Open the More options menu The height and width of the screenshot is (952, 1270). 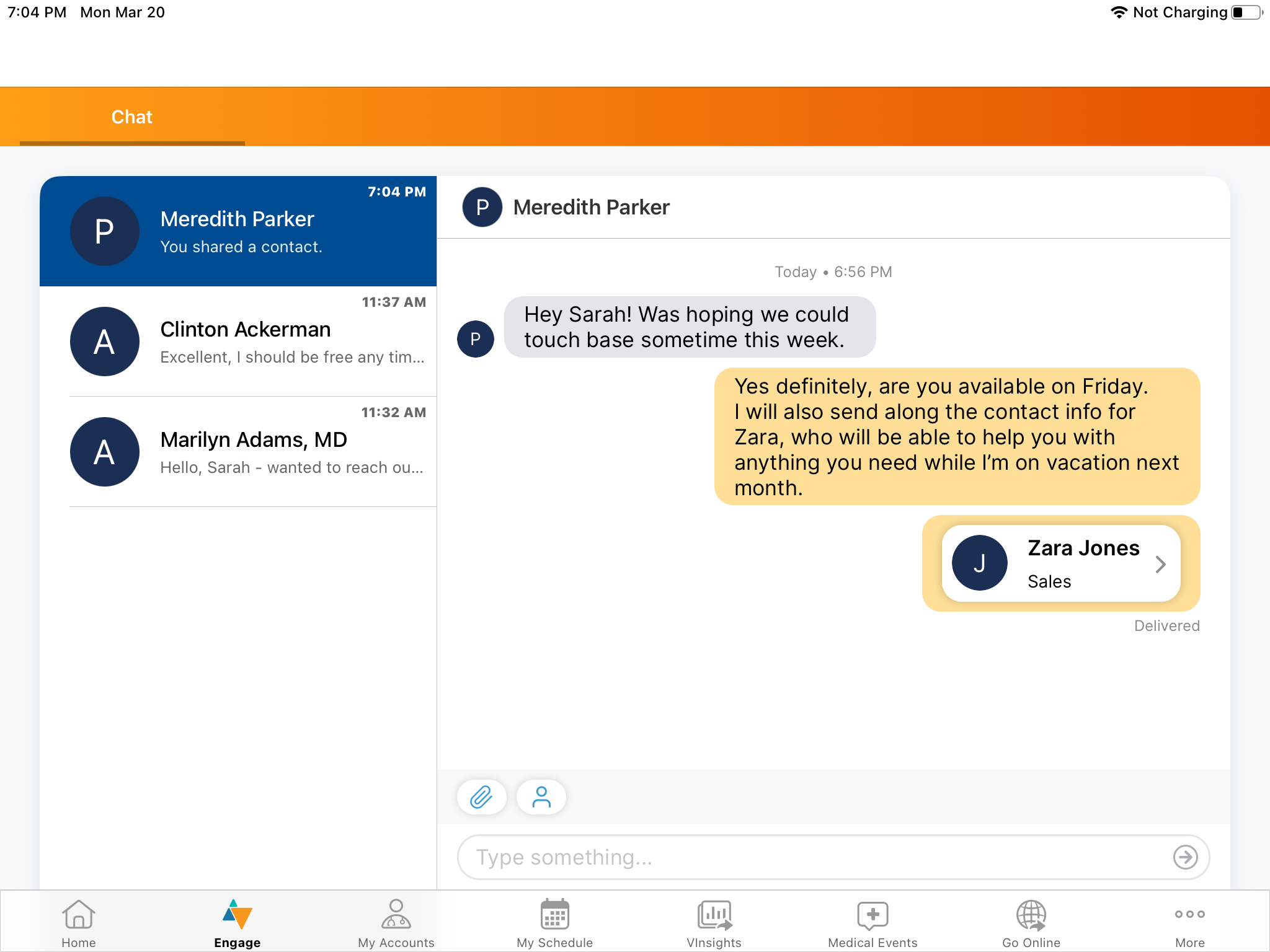1189,923
